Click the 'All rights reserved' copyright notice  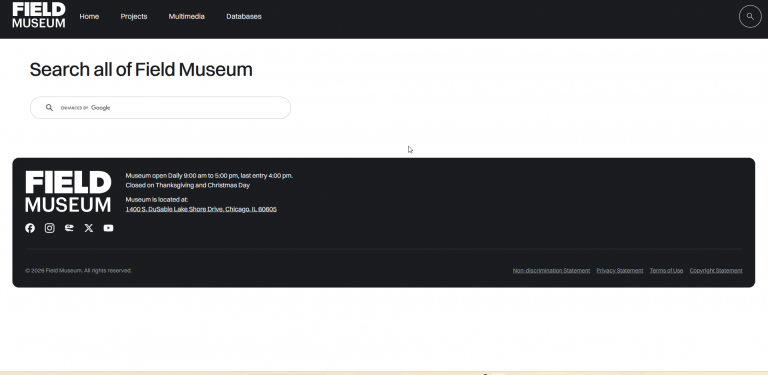tap(78, 271)
